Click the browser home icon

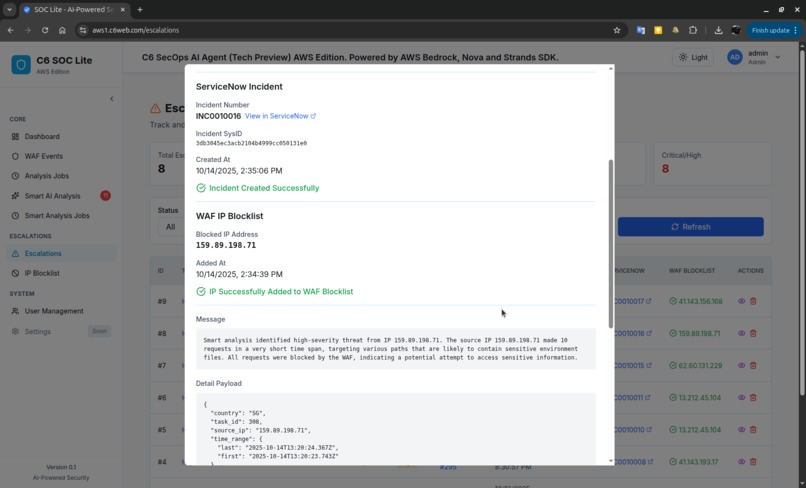[x=62, y=30]
